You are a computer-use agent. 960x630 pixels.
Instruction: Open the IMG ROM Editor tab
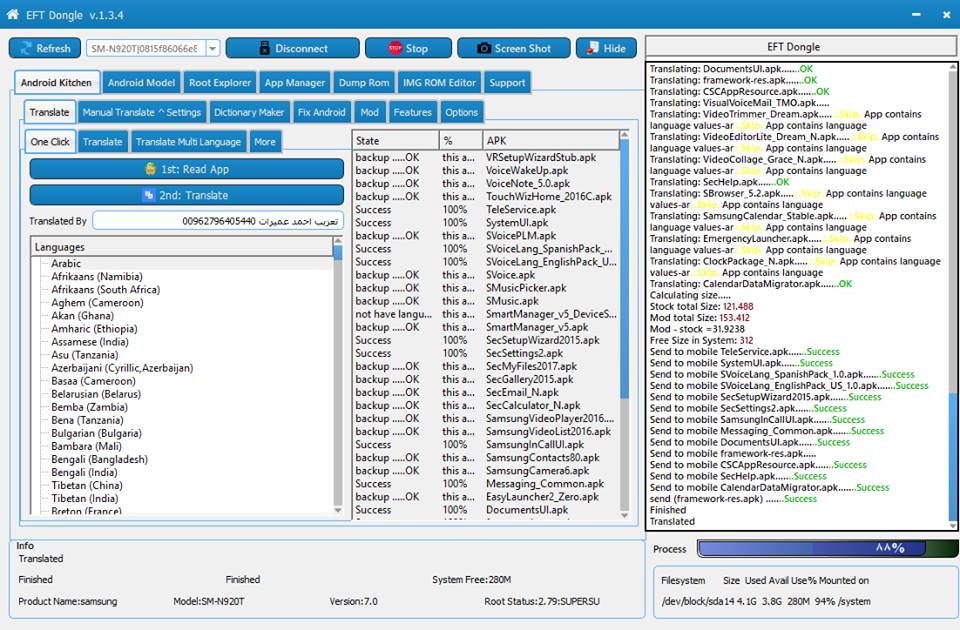click(x=439, y=83)
